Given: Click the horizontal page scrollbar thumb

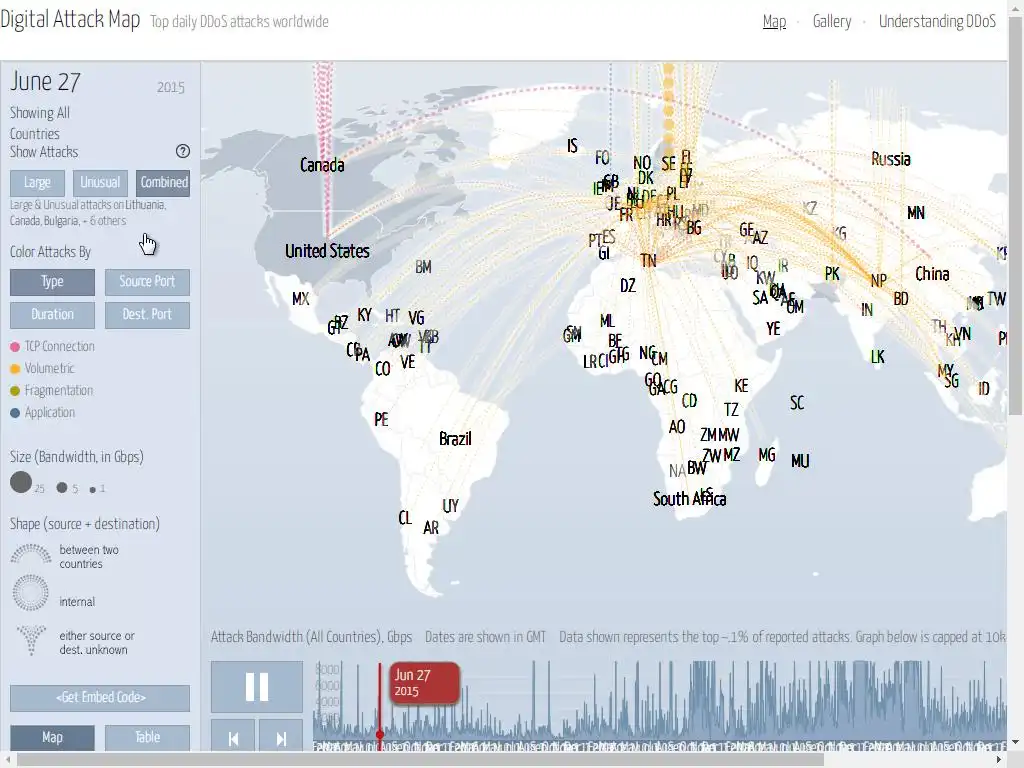Looking at the screenshot, I should (420, 761).
